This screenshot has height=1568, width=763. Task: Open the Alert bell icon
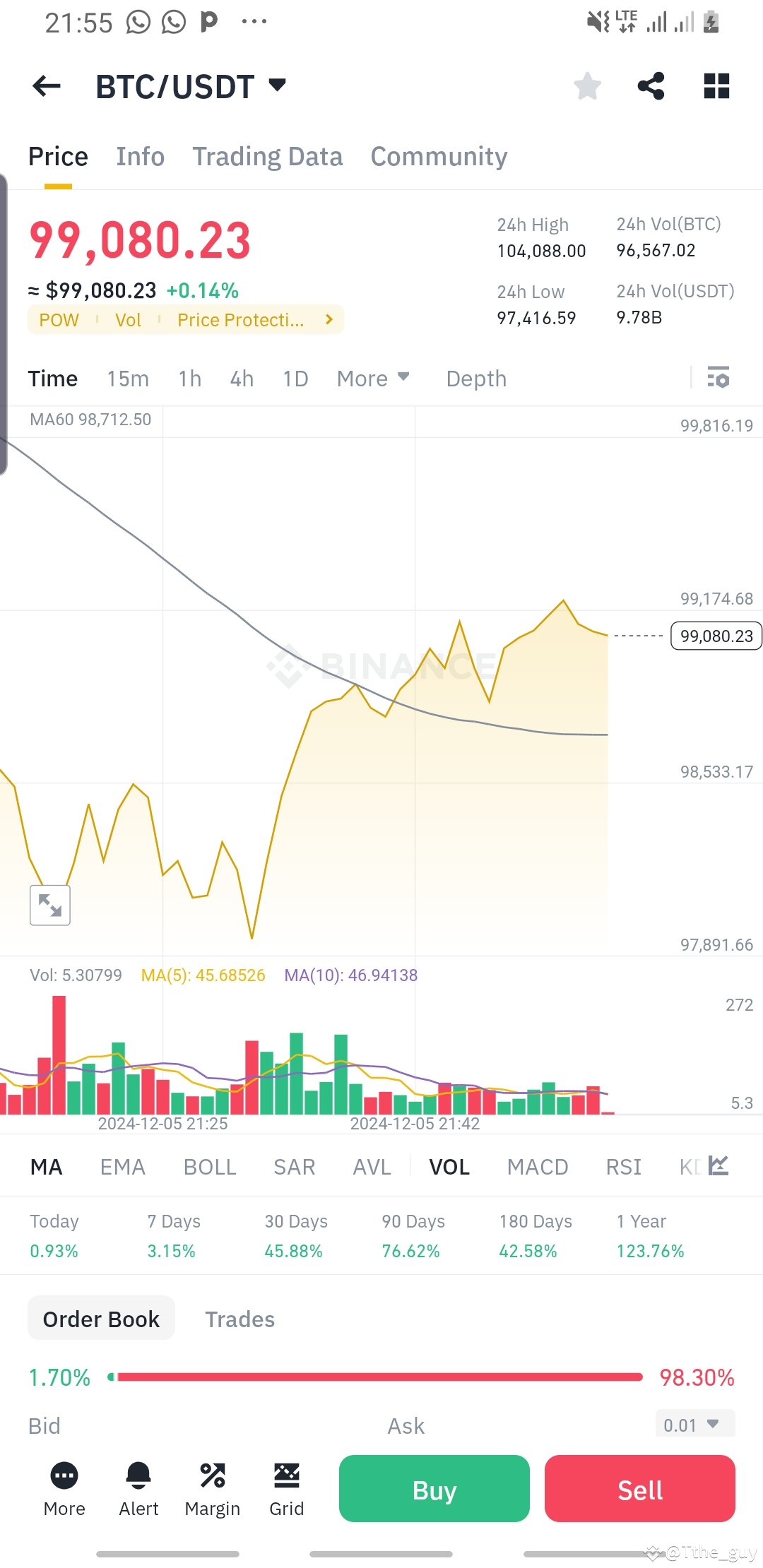click(138, 1488)
